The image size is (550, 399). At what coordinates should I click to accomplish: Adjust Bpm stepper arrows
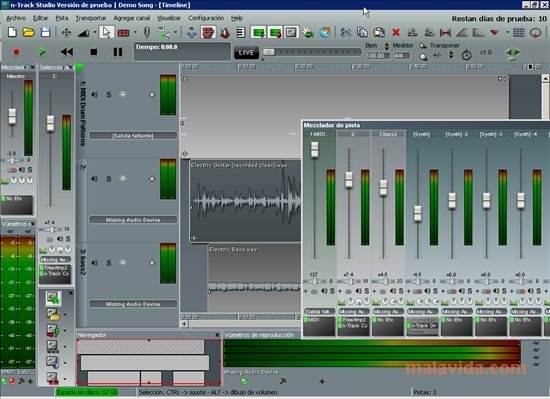[x=387, y=46]
